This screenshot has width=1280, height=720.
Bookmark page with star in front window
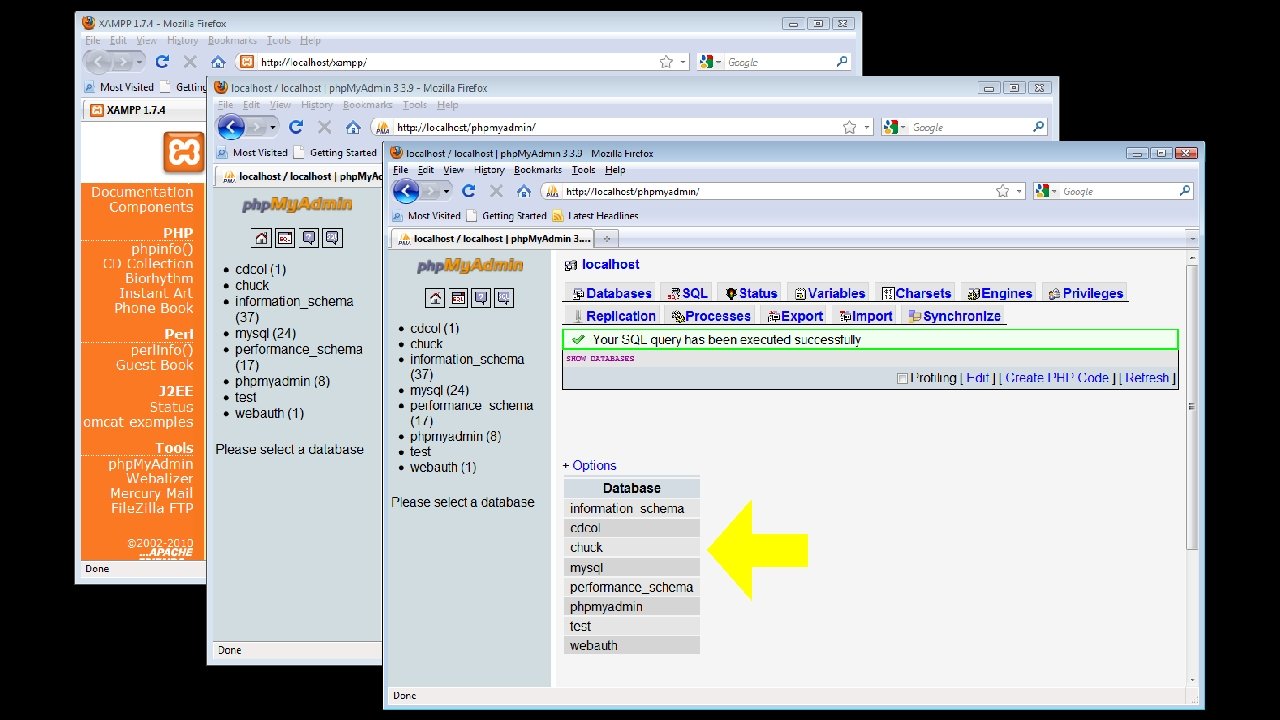[1002, 191]
